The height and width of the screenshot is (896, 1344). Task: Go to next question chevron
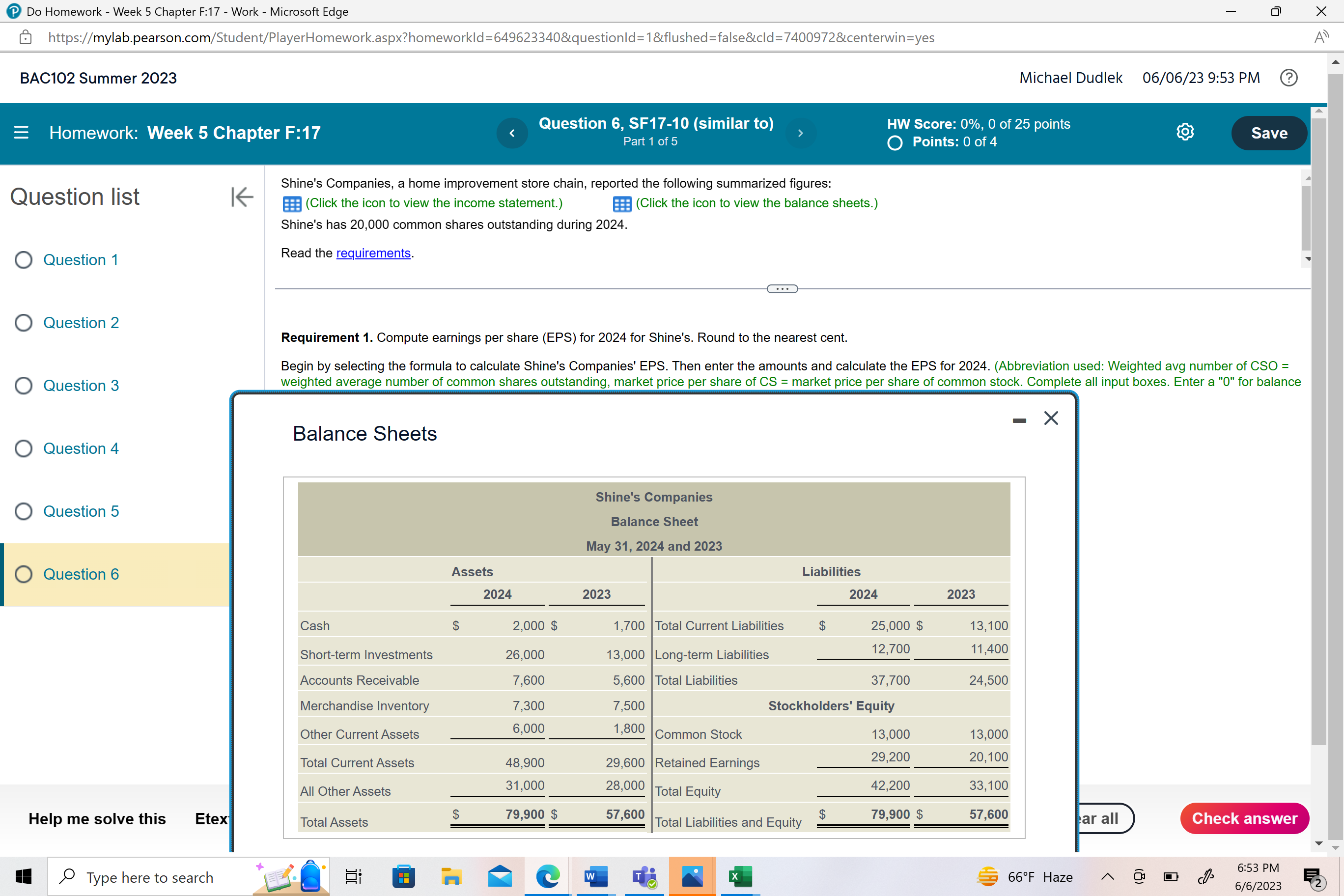[800, 133]
